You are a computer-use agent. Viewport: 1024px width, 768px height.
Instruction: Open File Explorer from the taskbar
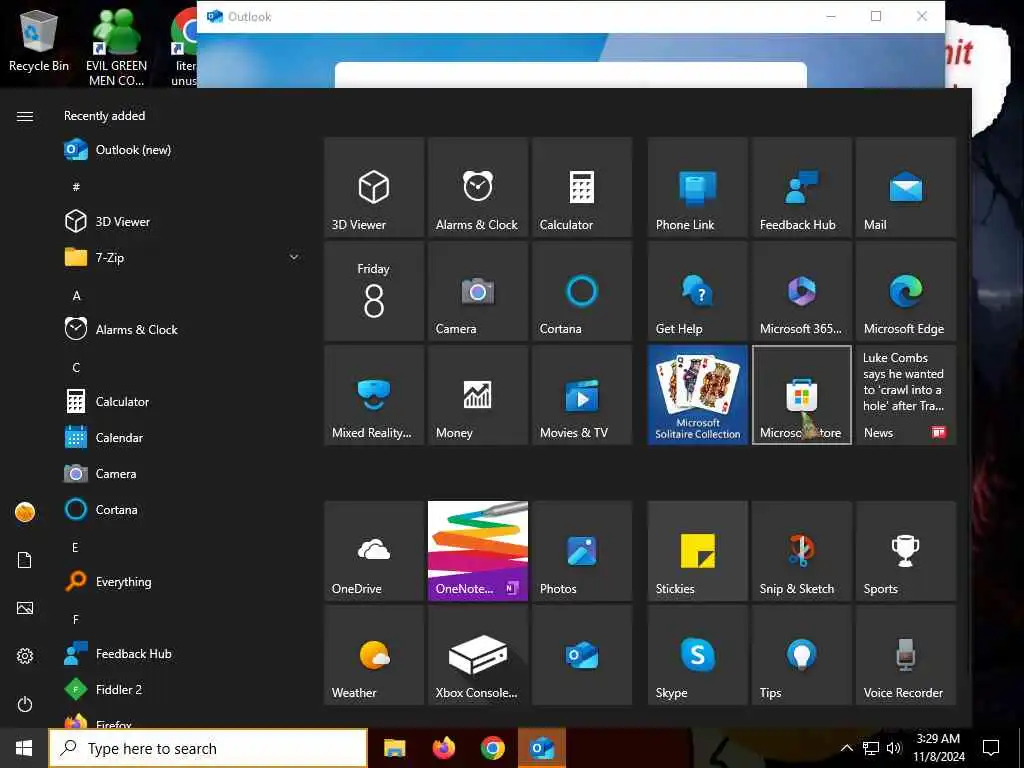[394, 748]
